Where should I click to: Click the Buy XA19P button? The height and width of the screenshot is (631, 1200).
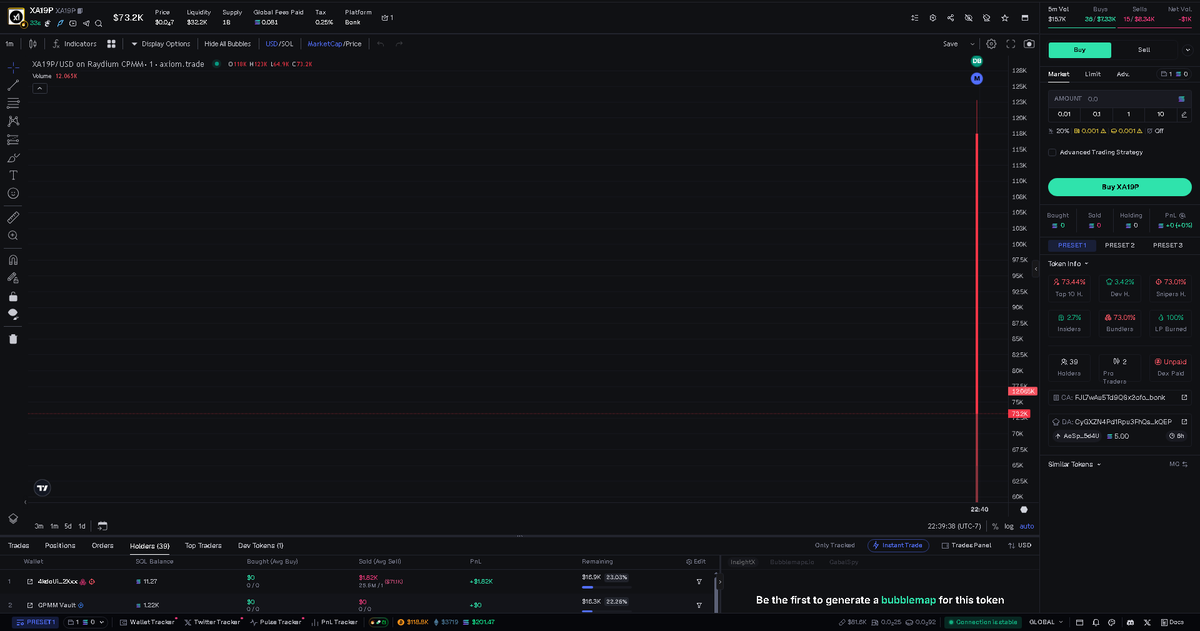pyautogui.click(x=1120, y=187)
